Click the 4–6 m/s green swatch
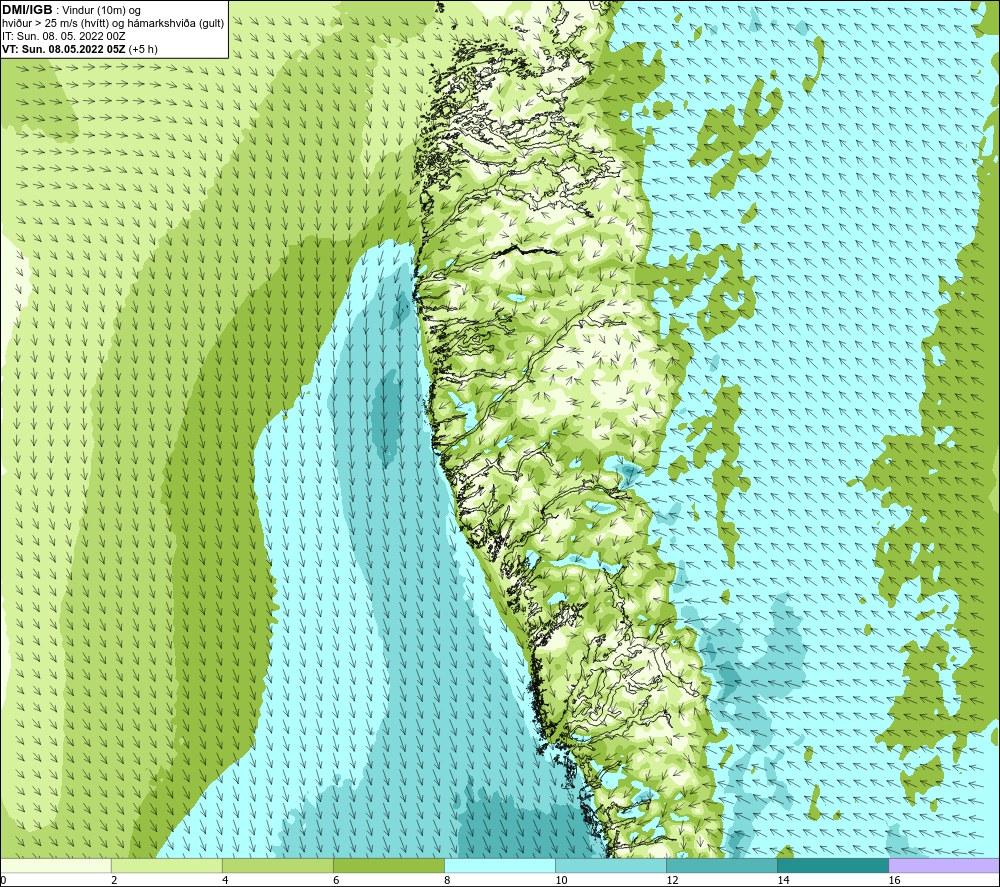Screen dimensions: 1000x887 click(x=277, y=865)
